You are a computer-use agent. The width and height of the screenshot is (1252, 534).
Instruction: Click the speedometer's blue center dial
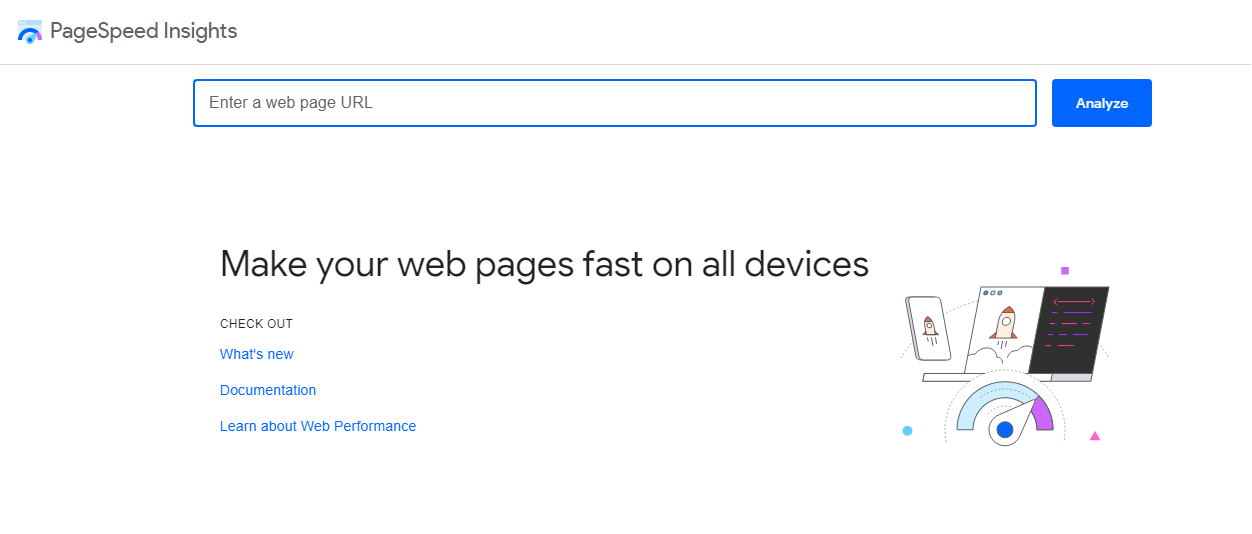click(x=1005, y=430)
